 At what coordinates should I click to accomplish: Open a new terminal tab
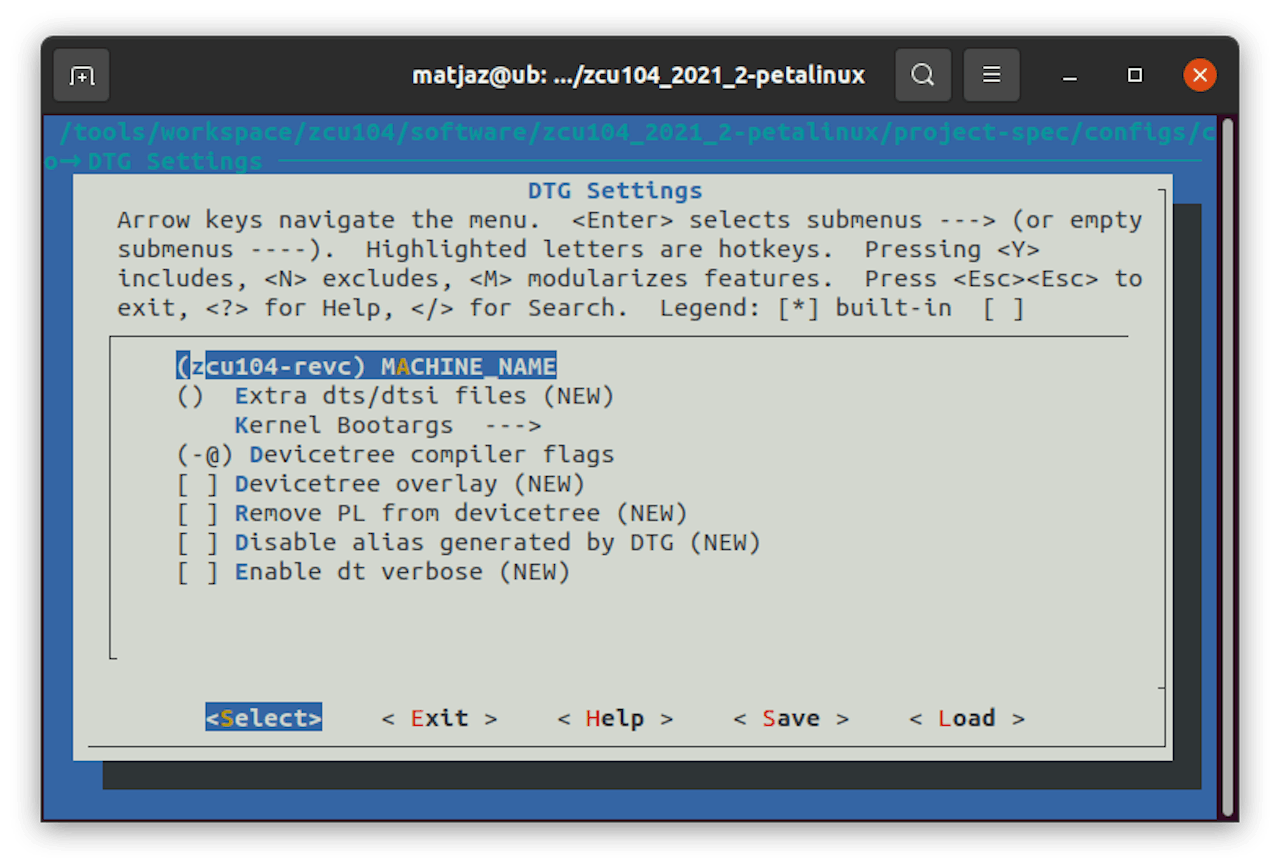point(81,74)
